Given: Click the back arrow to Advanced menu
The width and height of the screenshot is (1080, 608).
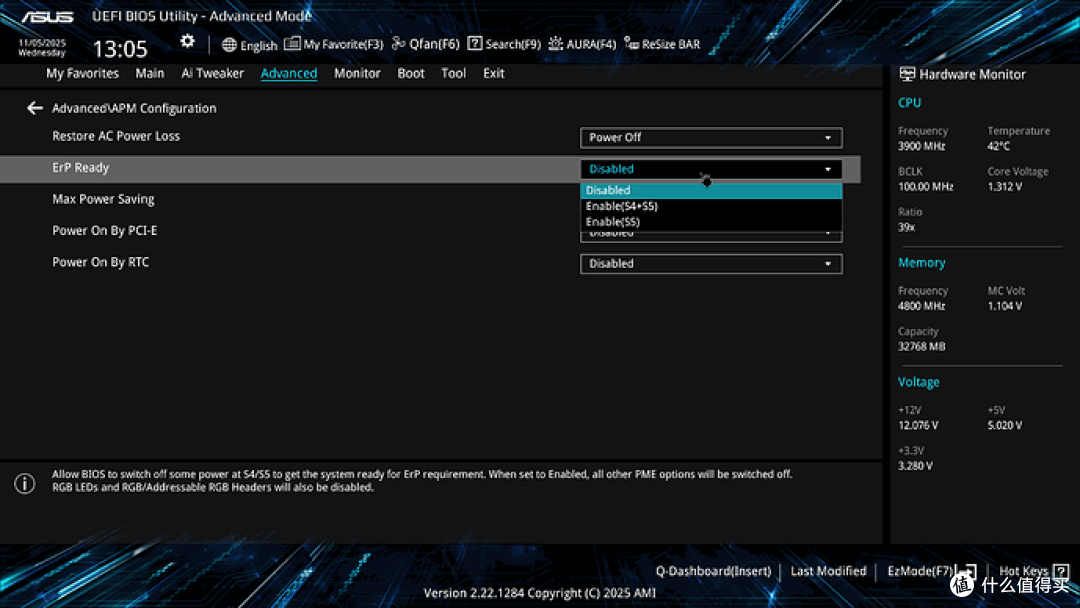Looking at the screenshot, I should pyautogui.click(x=34, y=108).
